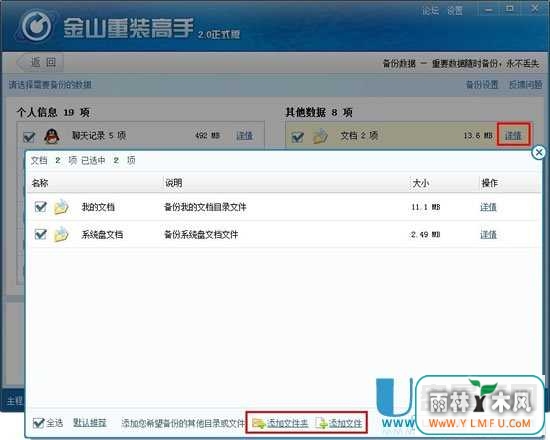This screenshot has height=440, width=550.
Task: Go back with the 返回 button
Action: coord(40,62)
